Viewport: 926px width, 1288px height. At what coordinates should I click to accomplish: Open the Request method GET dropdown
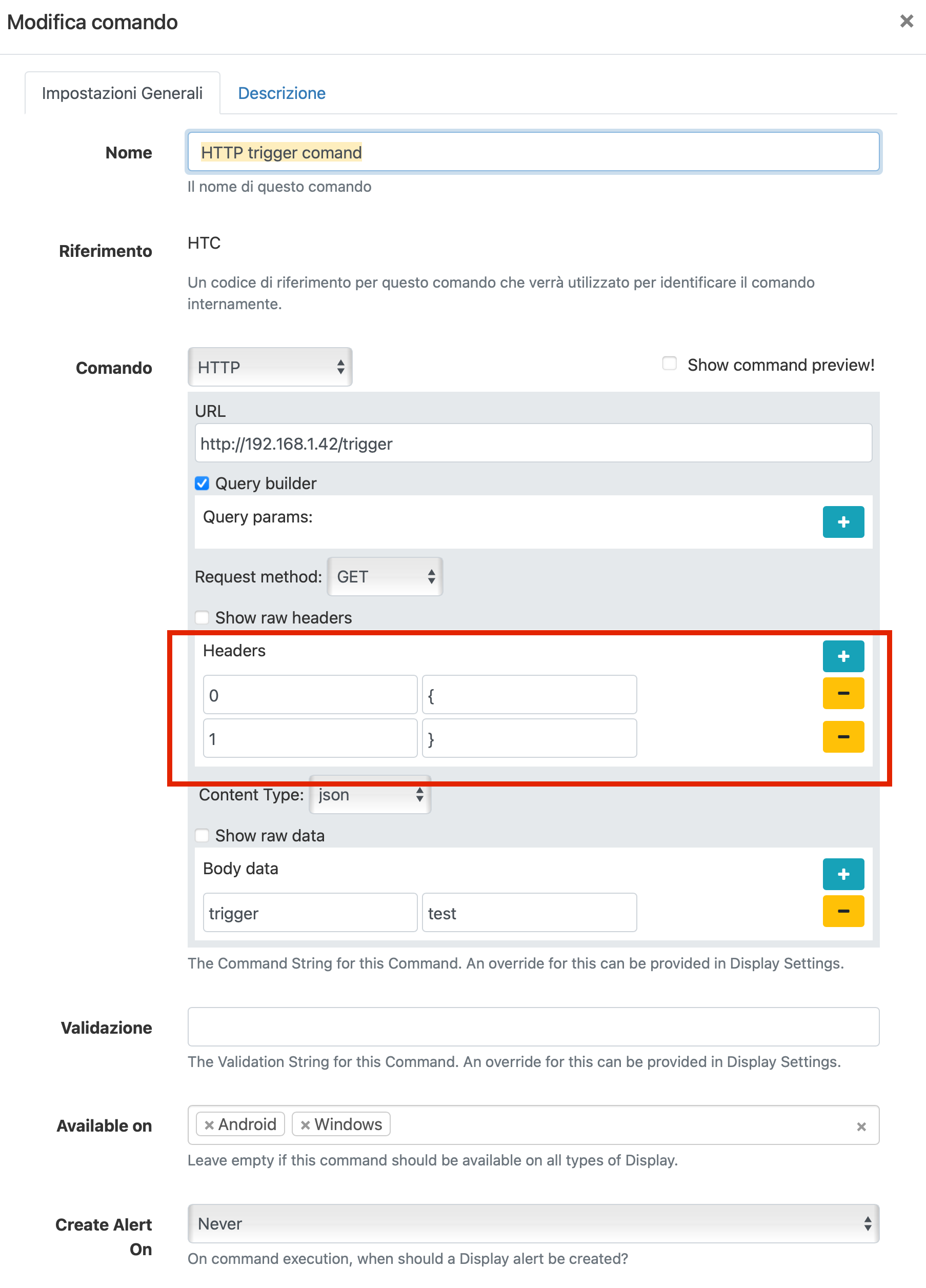(385, 576)
